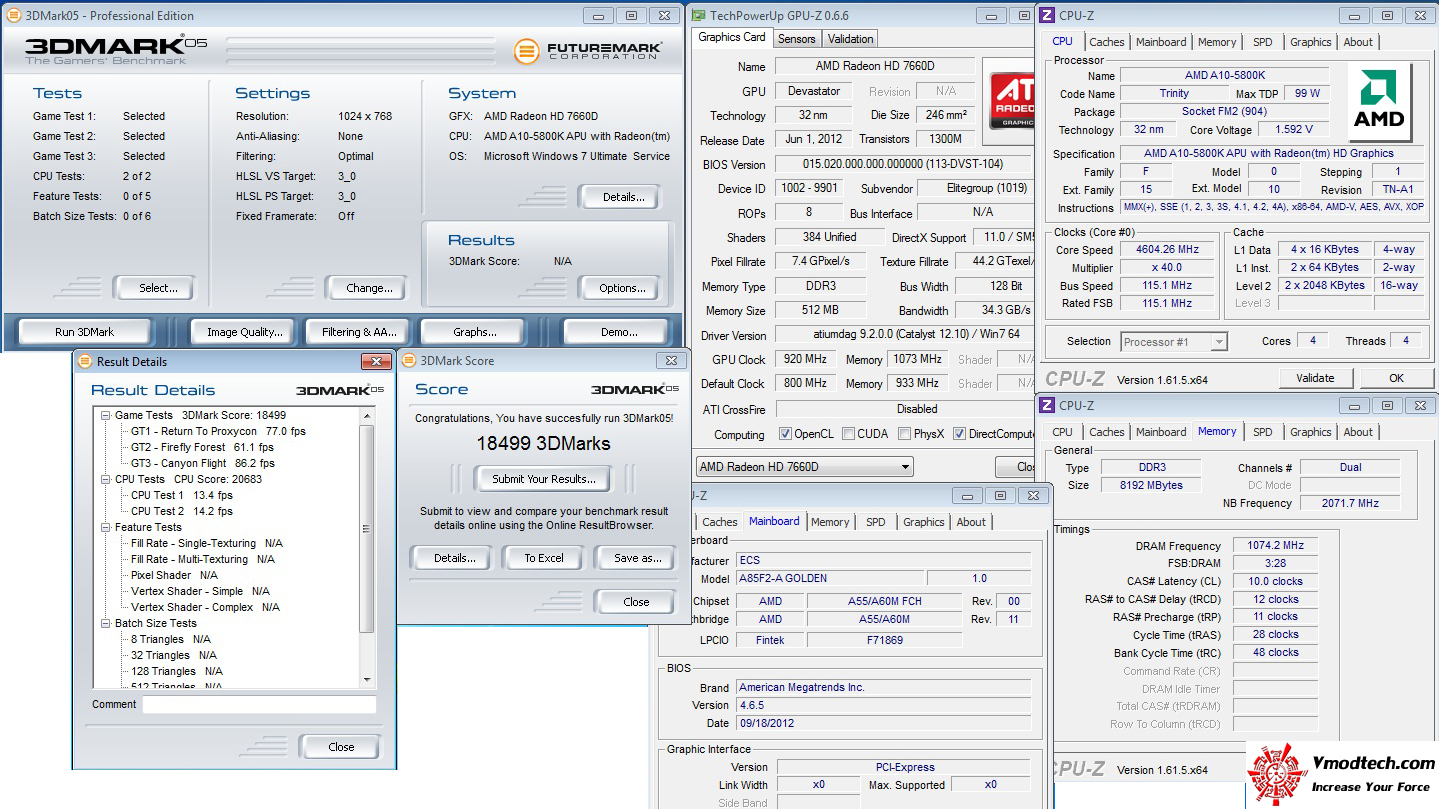Viewport: 1439px width, 809px height.
Task: Switch to the Validation tab in GPU-Z
Action: 851,39
